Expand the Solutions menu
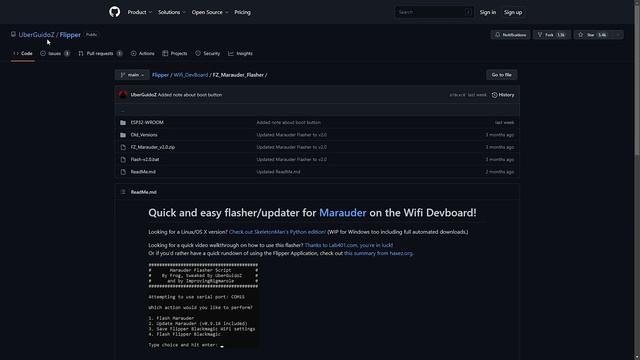This screenshot has width=640, height=360. tap(172, 12)
